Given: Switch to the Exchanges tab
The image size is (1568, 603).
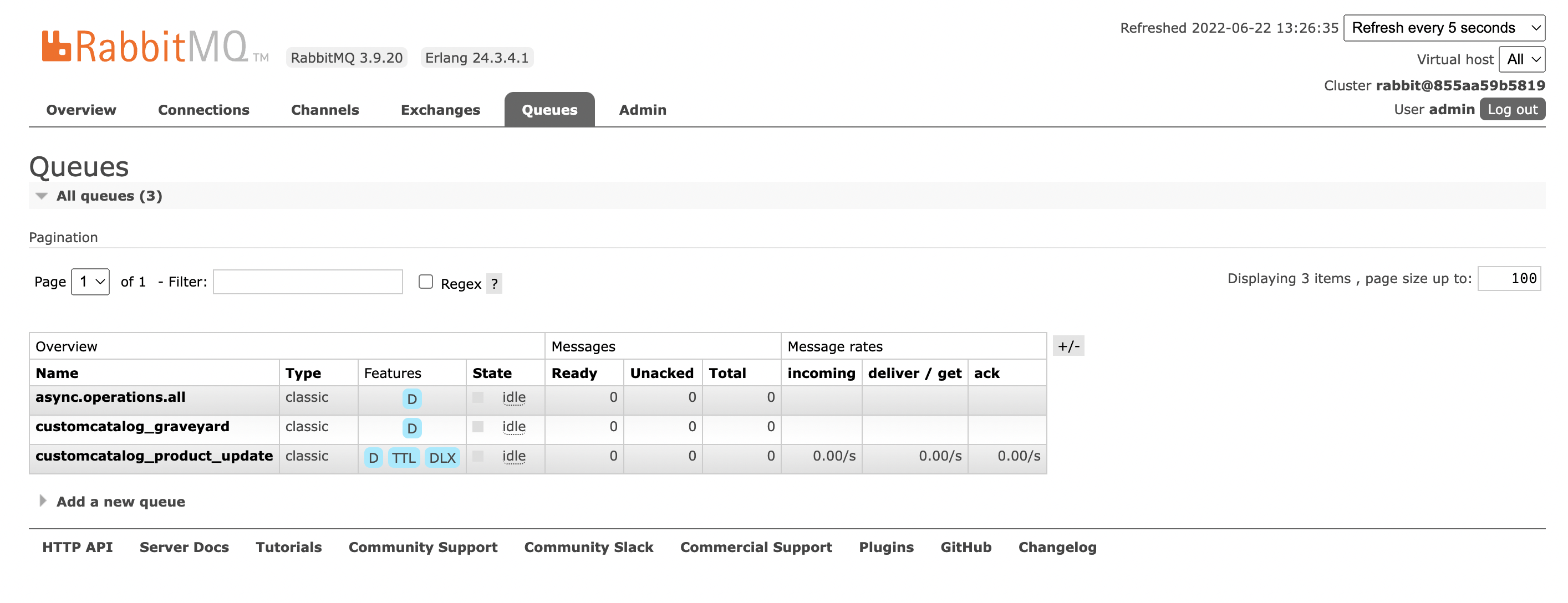Looking at the screenshot, I should pos(440,110).
